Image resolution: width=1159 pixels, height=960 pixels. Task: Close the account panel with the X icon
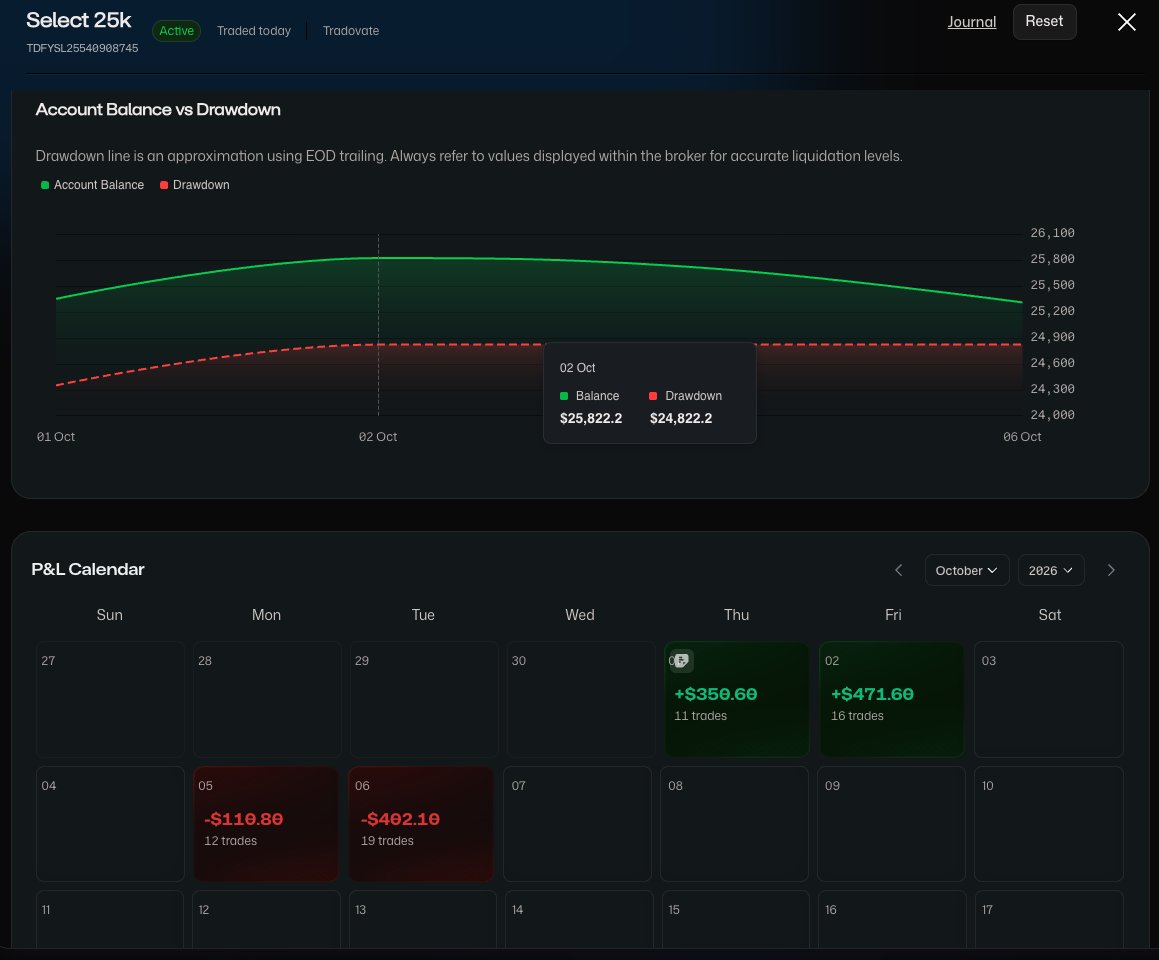tap(1126, 22)
